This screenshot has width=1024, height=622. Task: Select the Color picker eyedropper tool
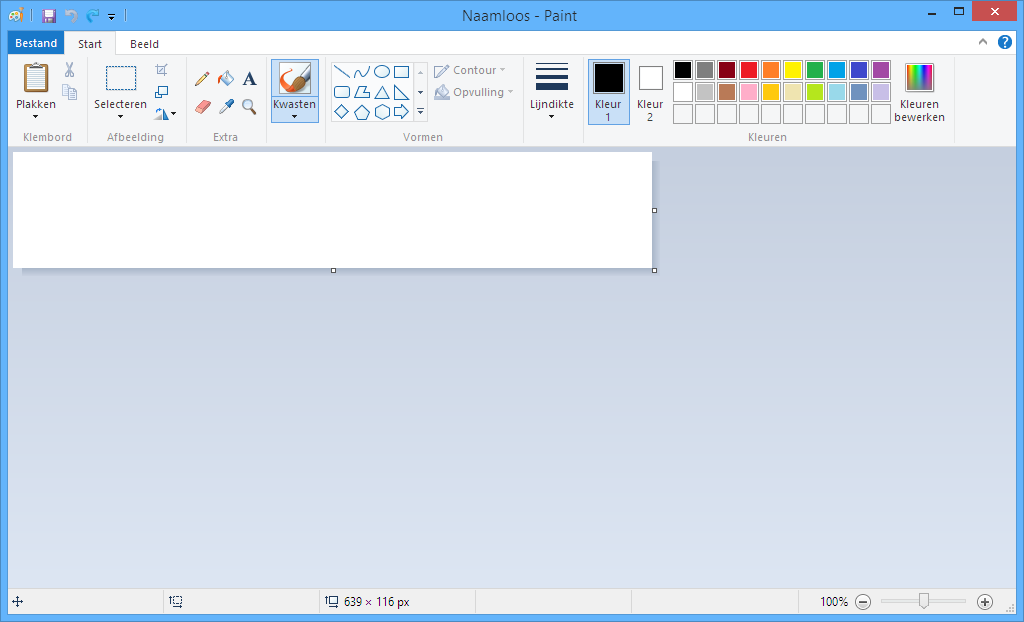[226, 106]
